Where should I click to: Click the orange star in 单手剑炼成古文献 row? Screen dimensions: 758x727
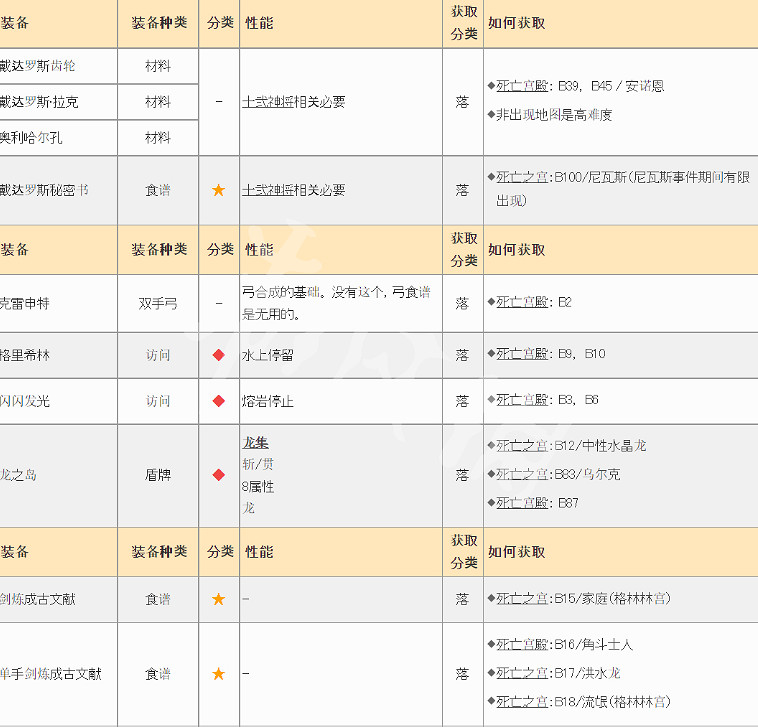coord(219,674)
